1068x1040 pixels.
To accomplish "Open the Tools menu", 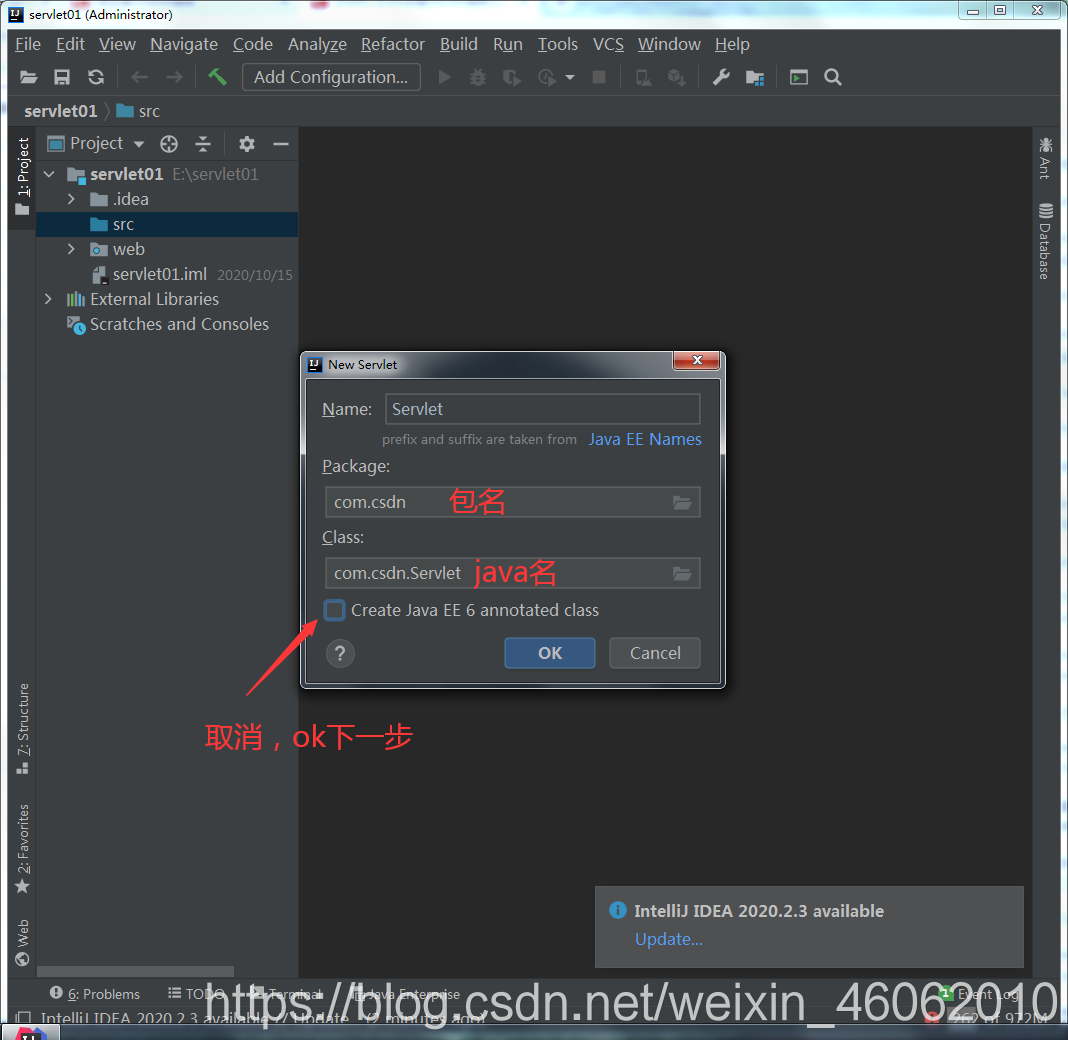I will pyautogui.click(x=557, y=44).
